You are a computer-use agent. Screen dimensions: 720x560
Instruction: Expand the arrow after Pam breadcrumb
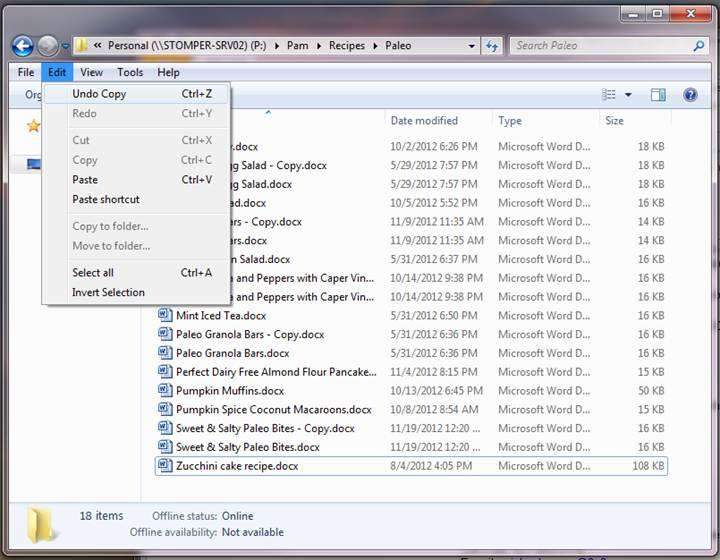click(319, 46)
